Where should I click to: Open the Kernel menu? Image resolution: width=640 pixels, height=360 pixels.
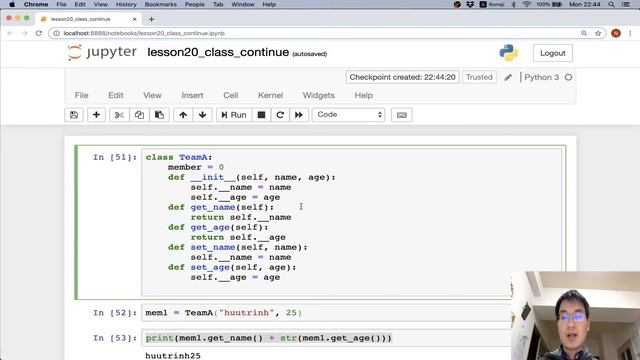[270, 95]
